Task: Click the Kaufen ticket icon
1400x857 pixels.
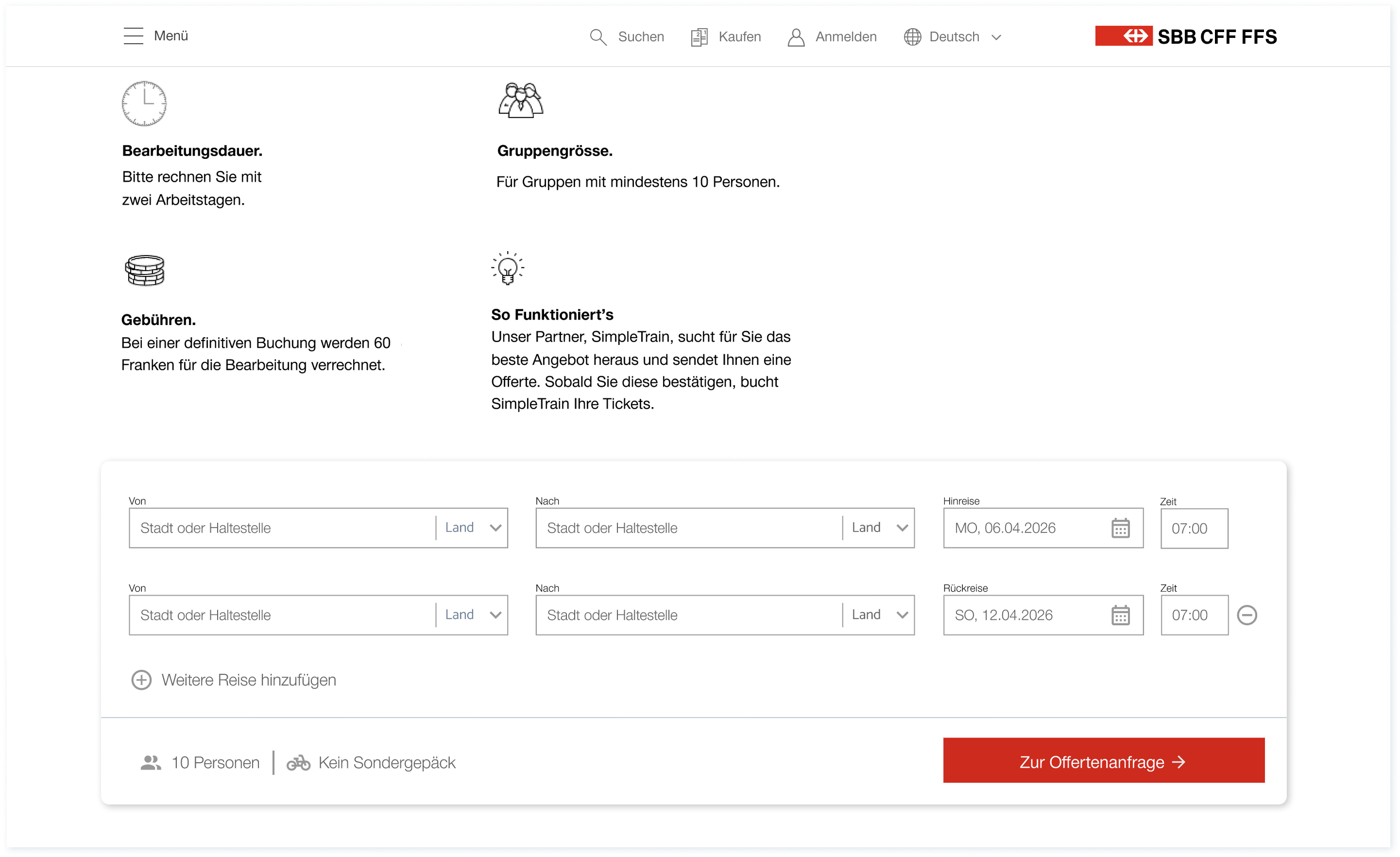Action: click(699, 37)
